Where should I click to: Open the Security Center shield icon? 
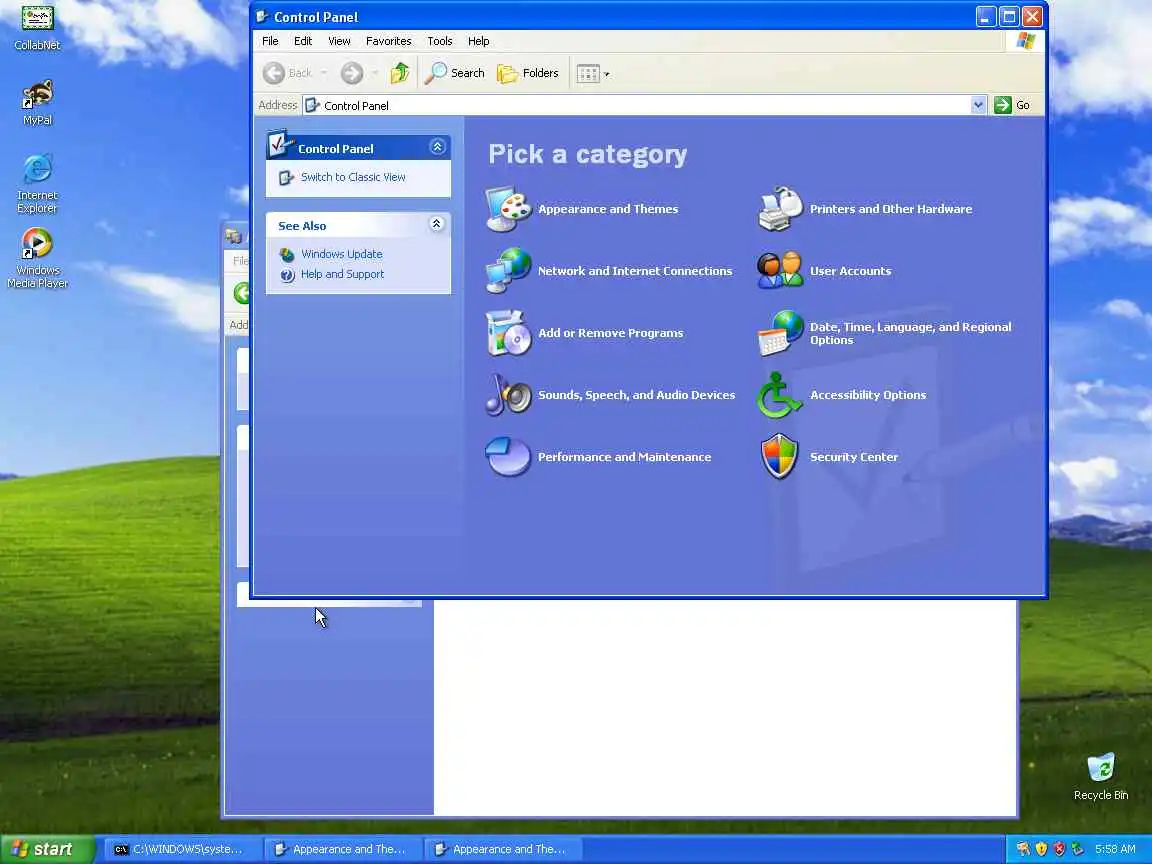pos(780,457)
